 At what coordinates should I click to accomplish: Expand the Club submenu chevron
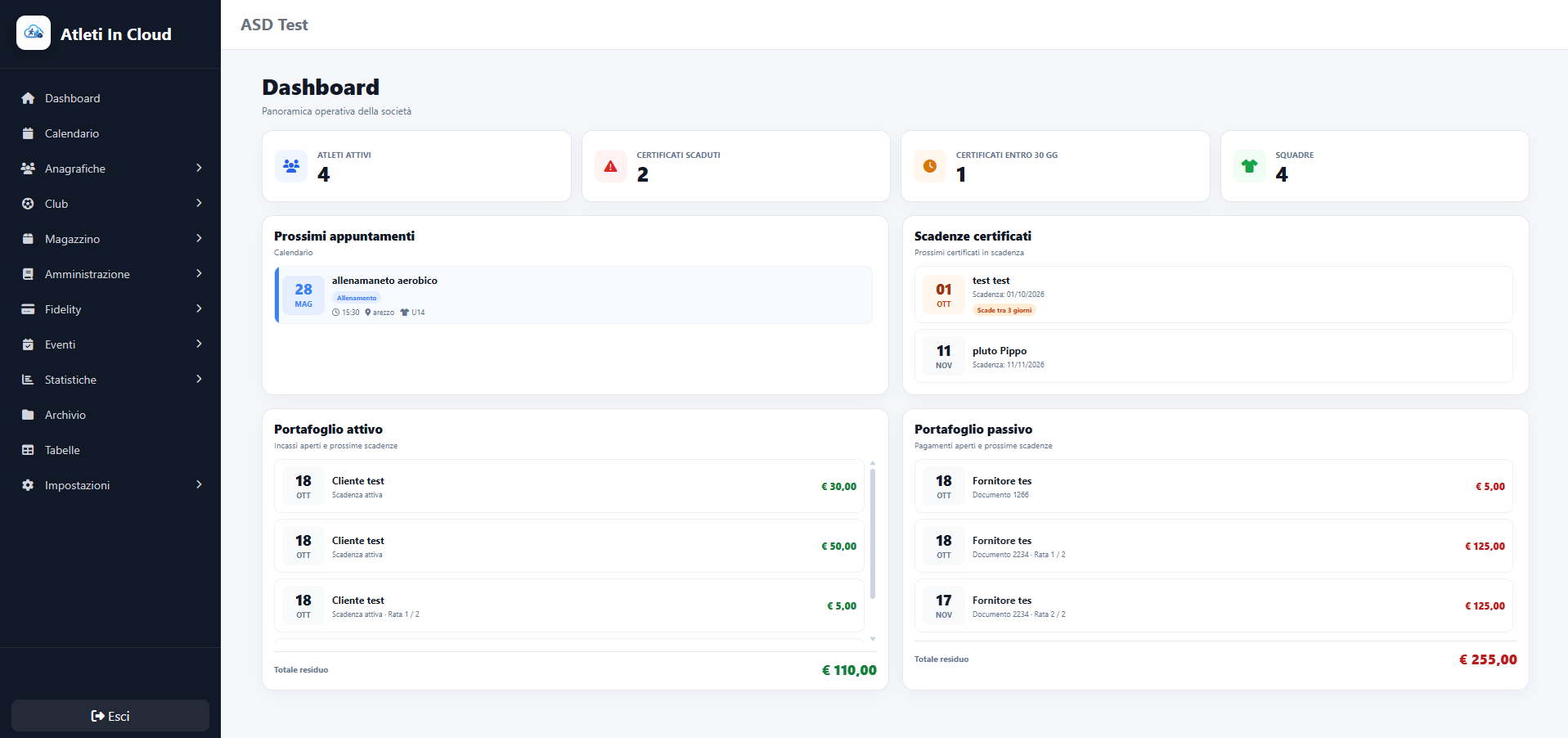(199, 203)
